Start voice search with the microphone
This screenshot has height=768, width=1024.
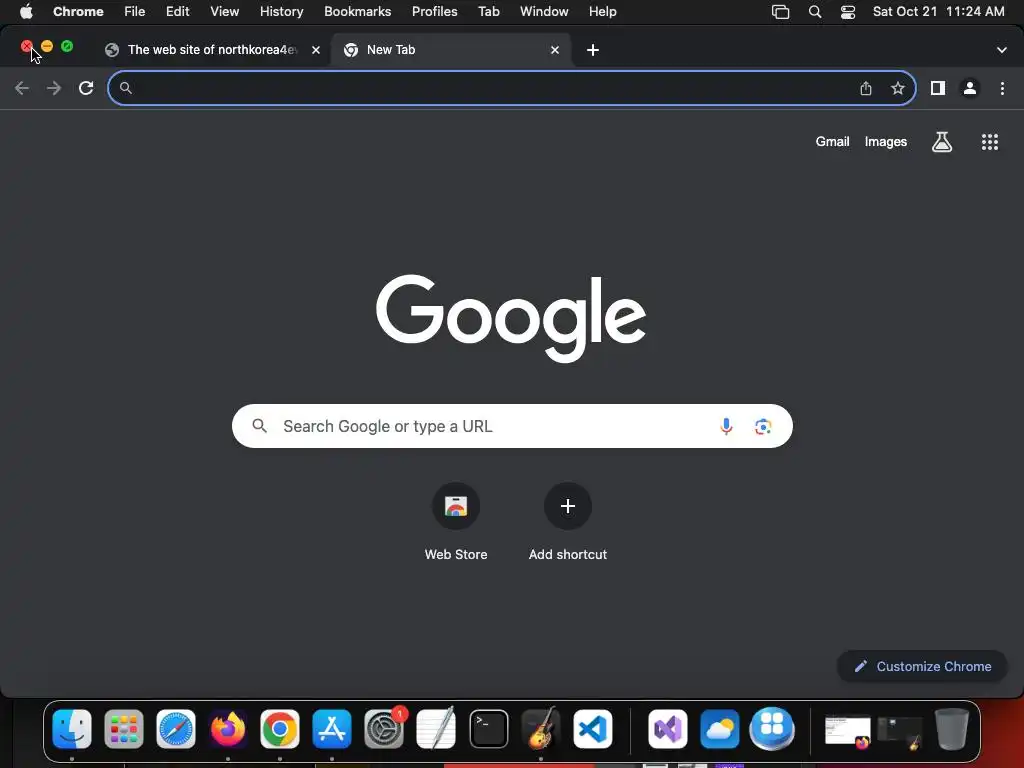click(726, 426)
